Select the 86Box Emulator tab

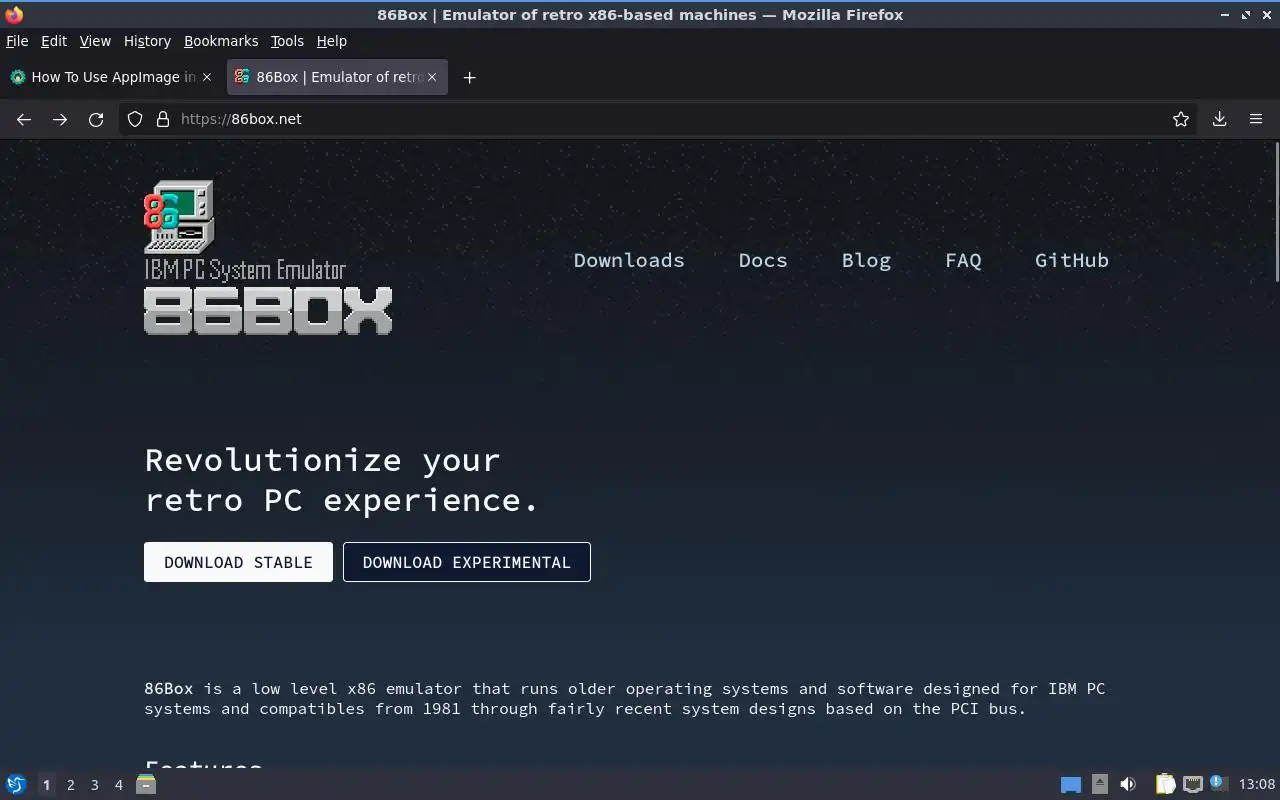tap(337, 77)
